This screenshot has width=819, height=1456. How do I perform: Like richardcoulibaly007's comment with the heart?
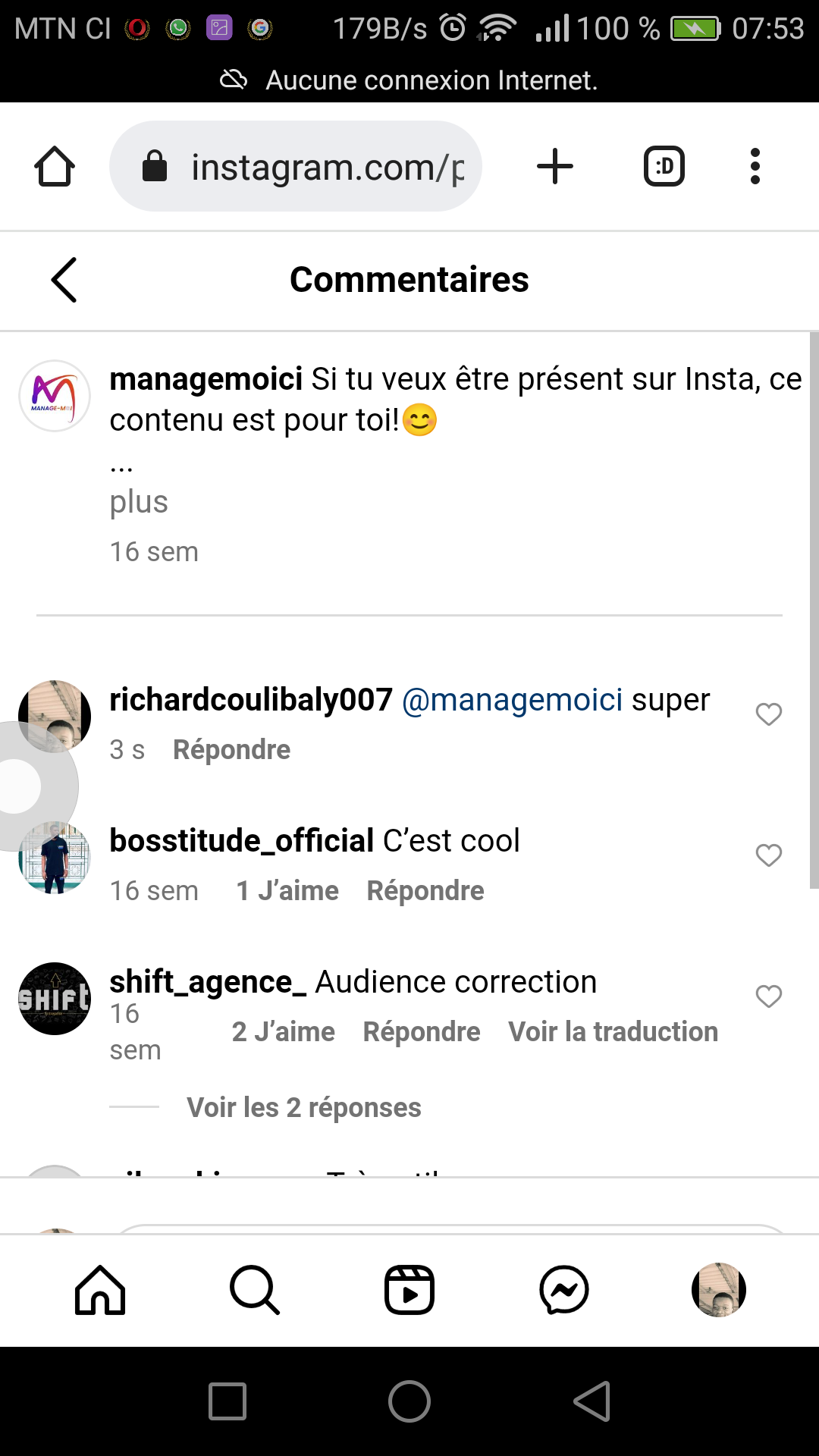click(769, 714)
